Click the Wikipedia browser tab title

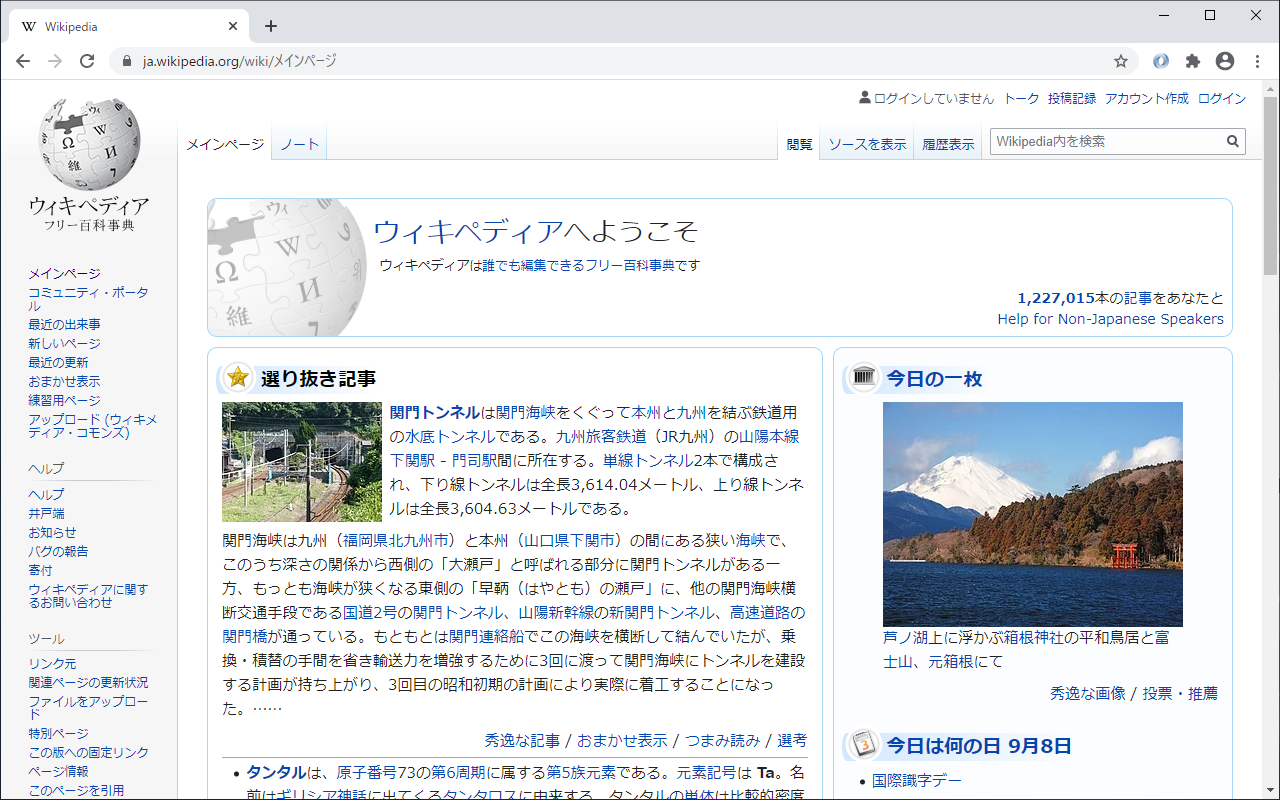pyautogui.click(x=71, y=26)
